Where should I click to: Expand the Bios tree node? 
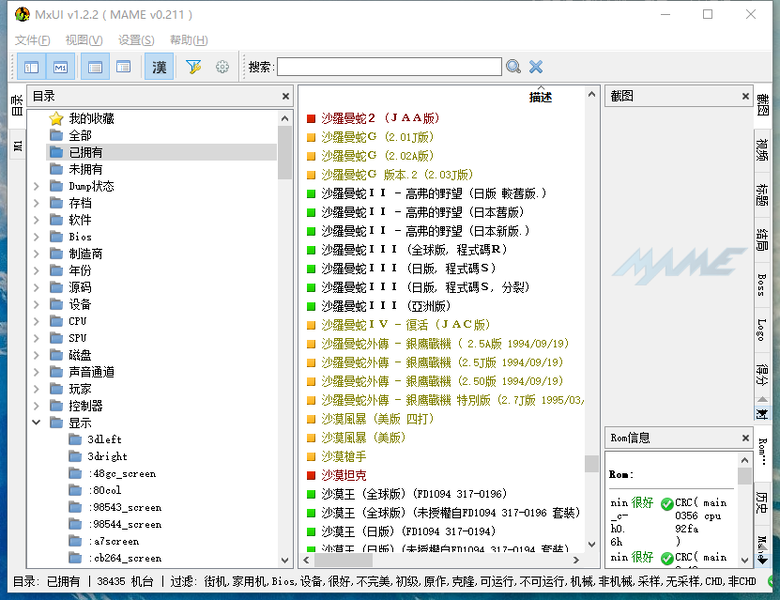(36, 237)
